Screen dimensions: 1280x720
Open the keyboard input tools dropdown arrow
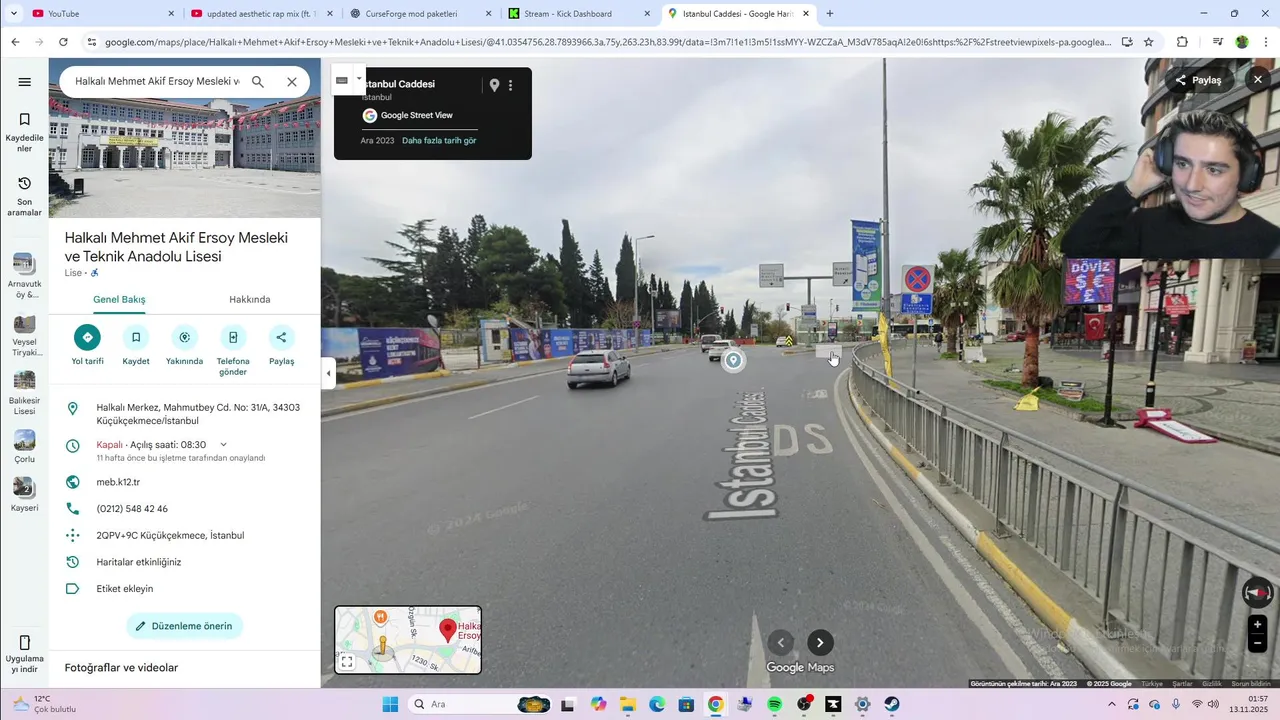[359, 79]
